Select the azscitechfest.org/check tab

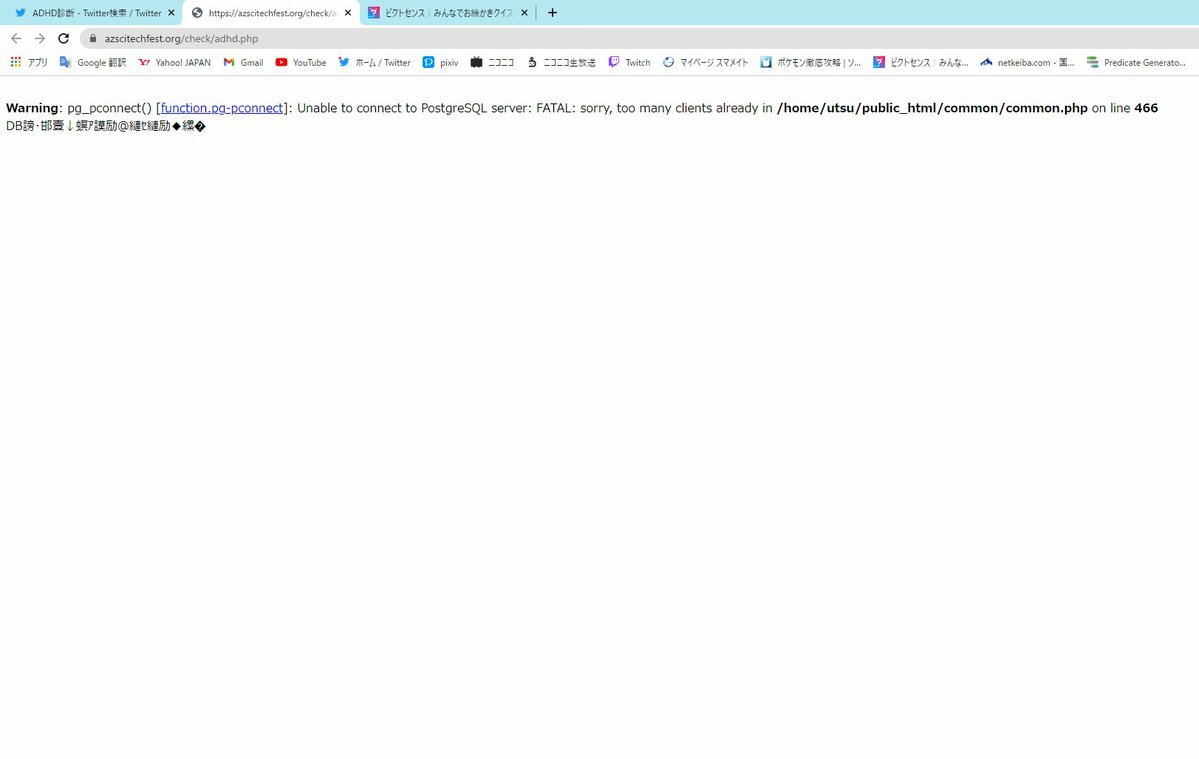coord(271,13)
